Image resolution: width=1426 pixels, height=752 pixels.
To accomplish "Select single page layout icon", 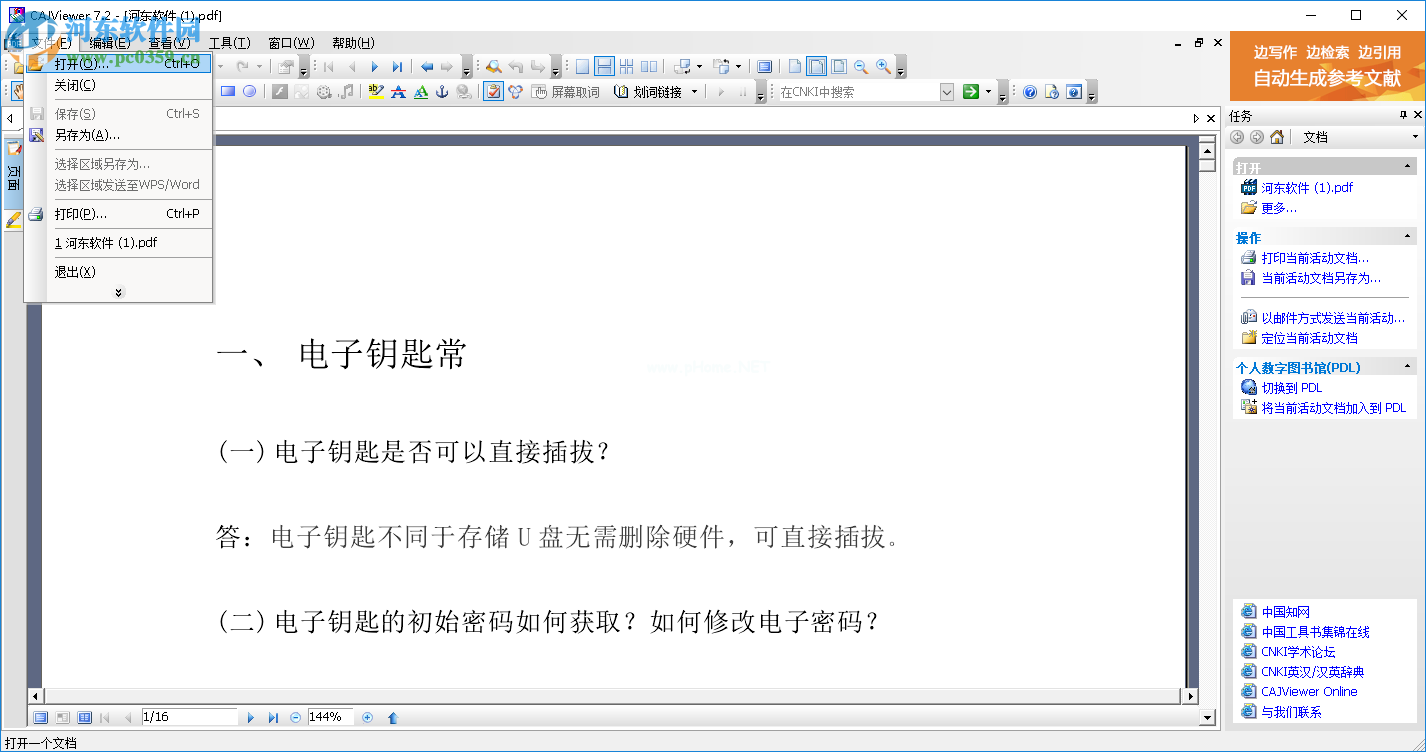I will pyautogui.click(x=582, y=67).
